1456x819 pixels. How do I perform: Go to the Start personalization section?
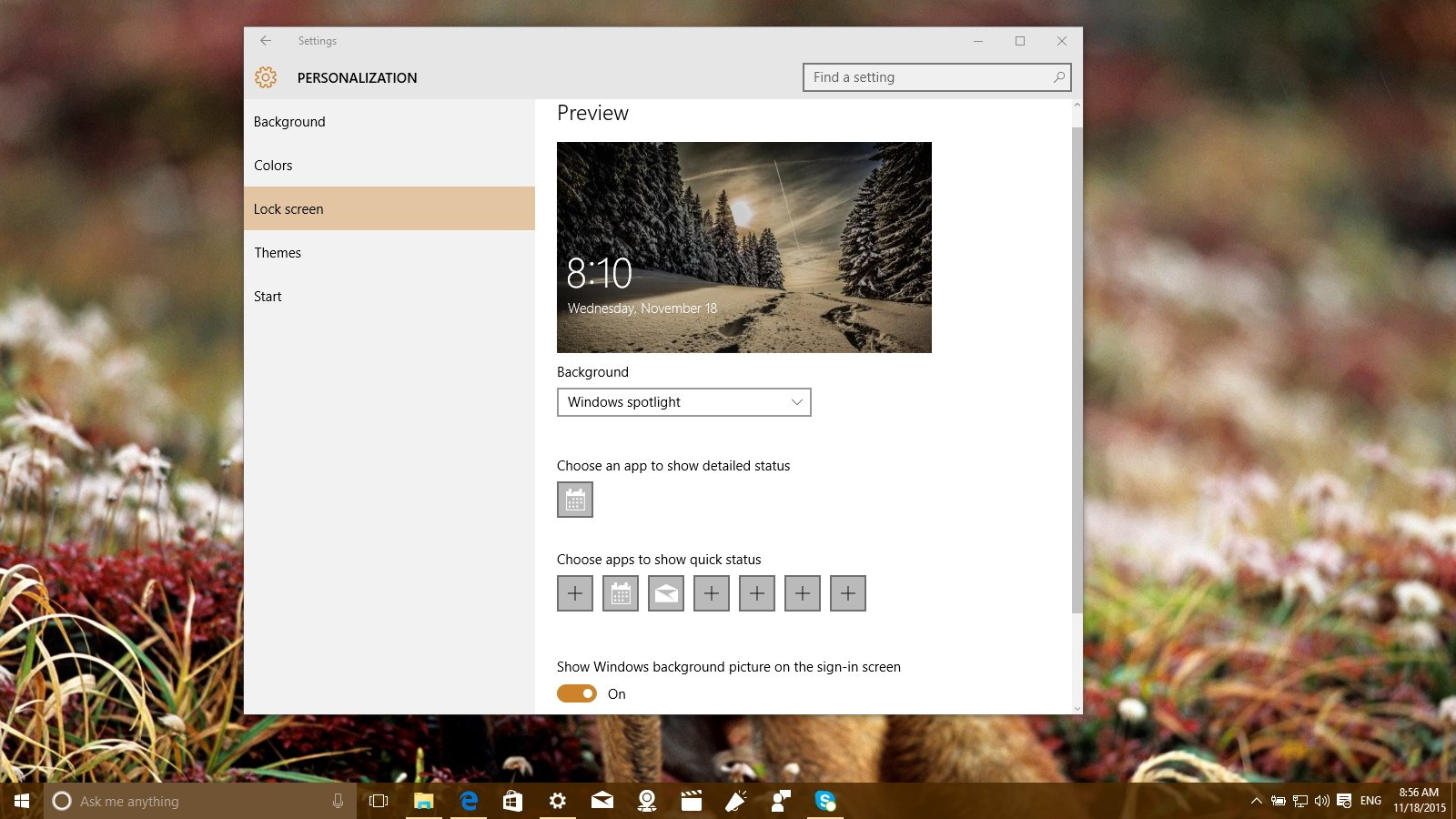tap(268, 297)
